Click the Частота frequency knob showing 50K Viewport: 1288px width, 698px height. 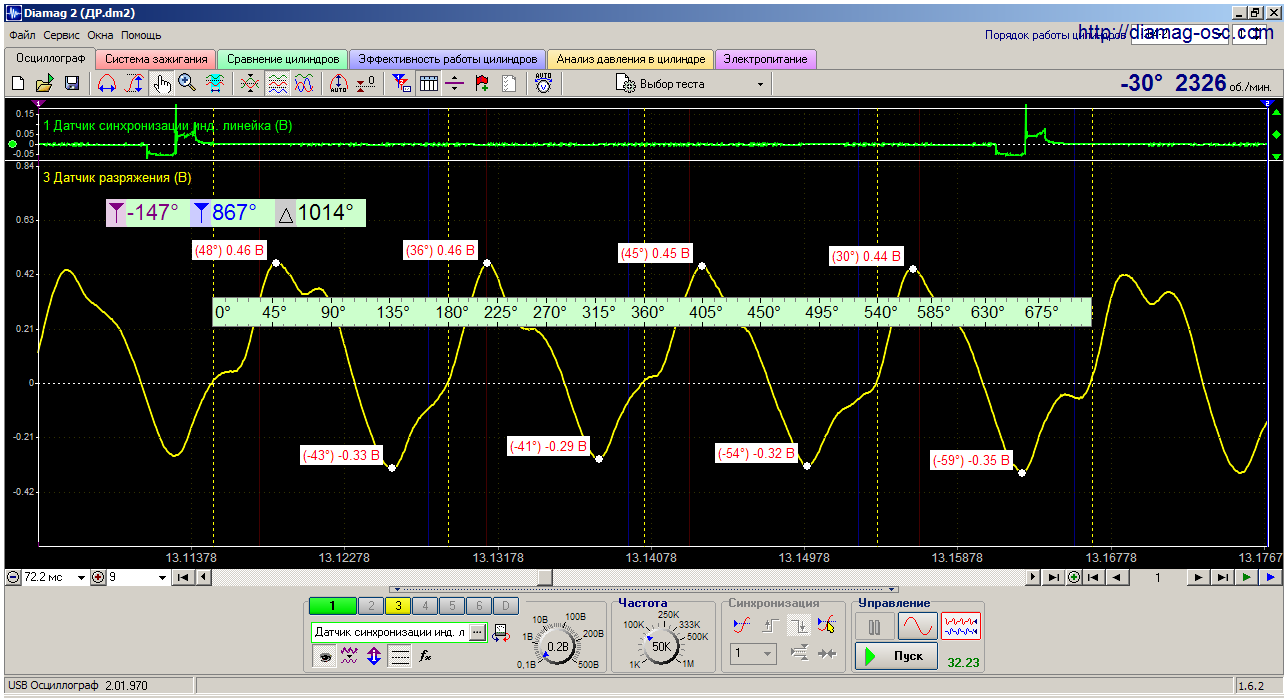pyautogui.click(x=661, y=647)
